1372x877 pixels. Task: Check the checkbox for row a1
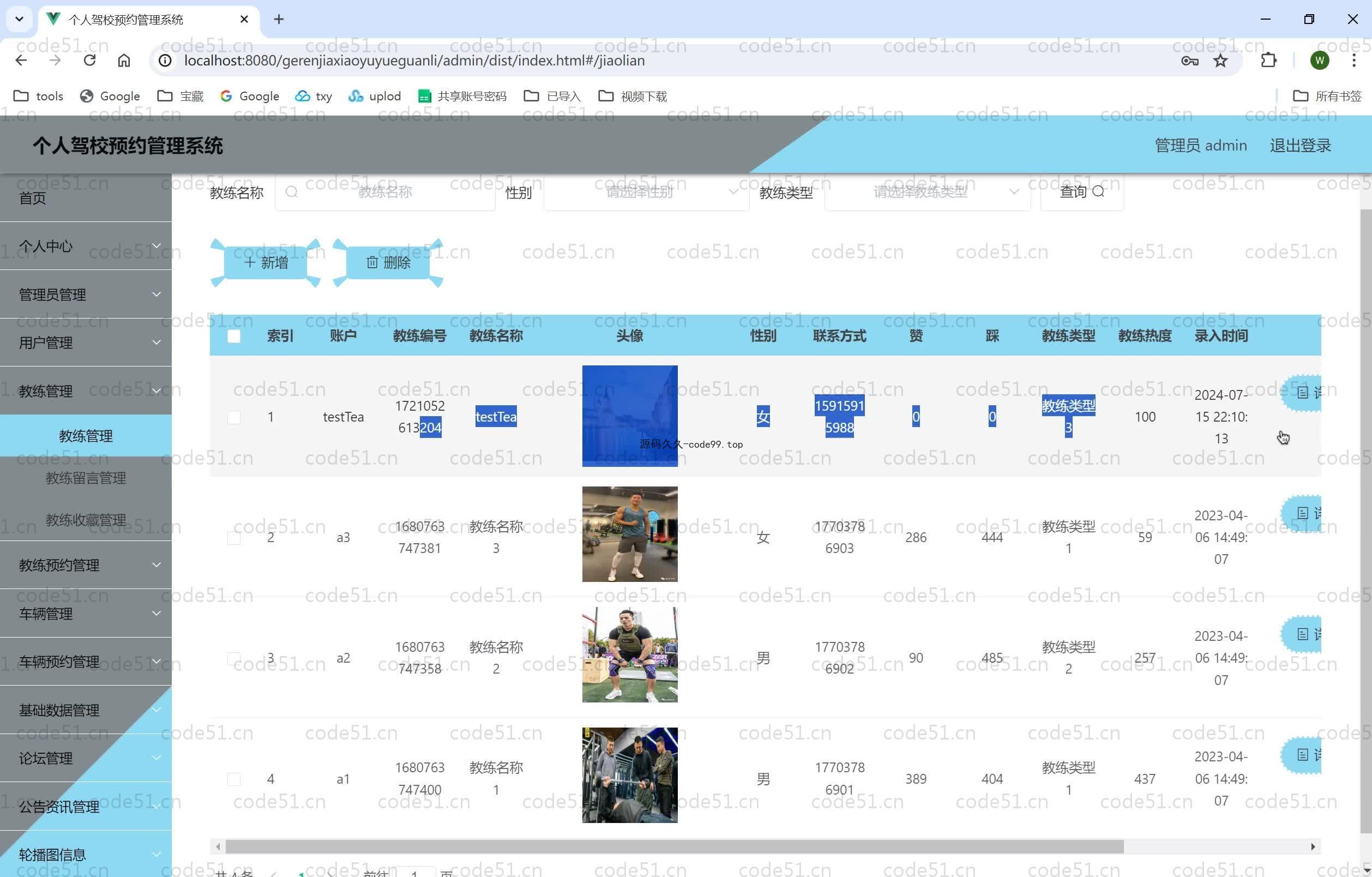[x=233, y=779]
